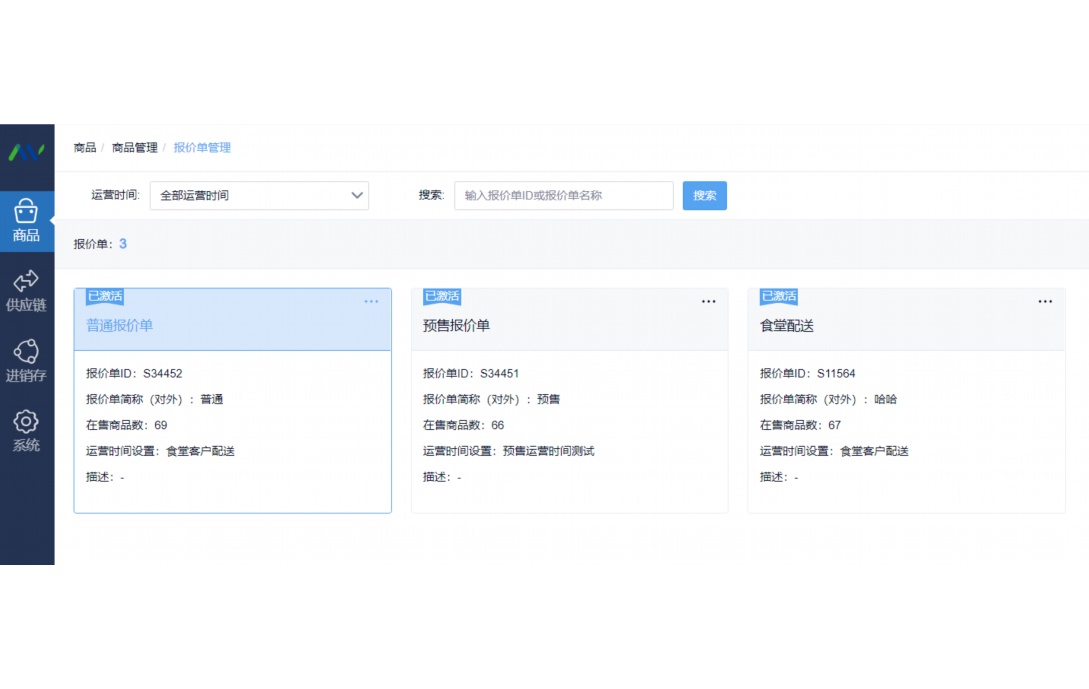Screen dimensions: 1089x689
Task: Click the app logo at sidebar top
Action: pyautogui.click(x=26, y=150)
